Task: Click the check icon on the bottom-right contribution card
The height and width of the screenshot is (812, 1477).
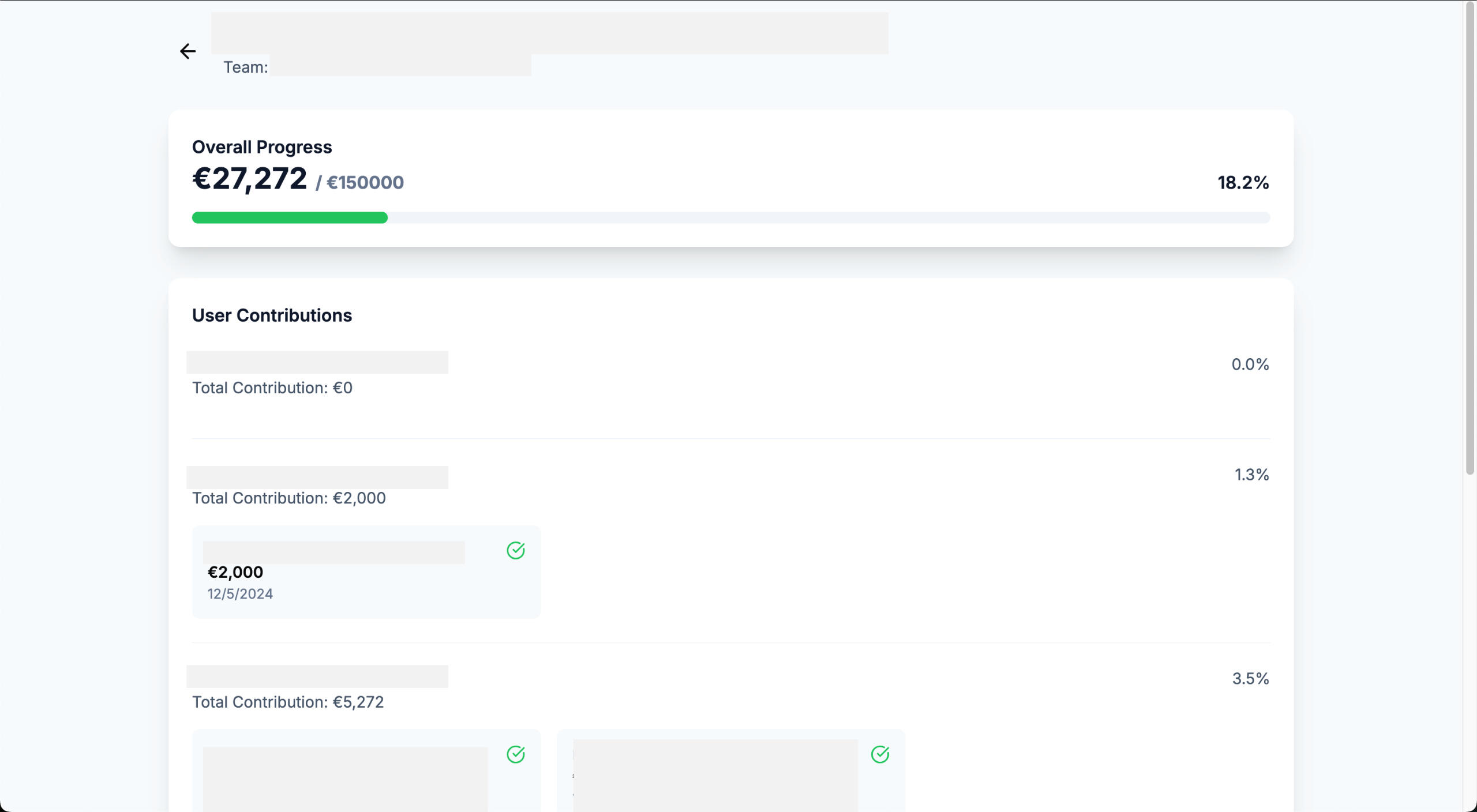Action: (880, 754)
